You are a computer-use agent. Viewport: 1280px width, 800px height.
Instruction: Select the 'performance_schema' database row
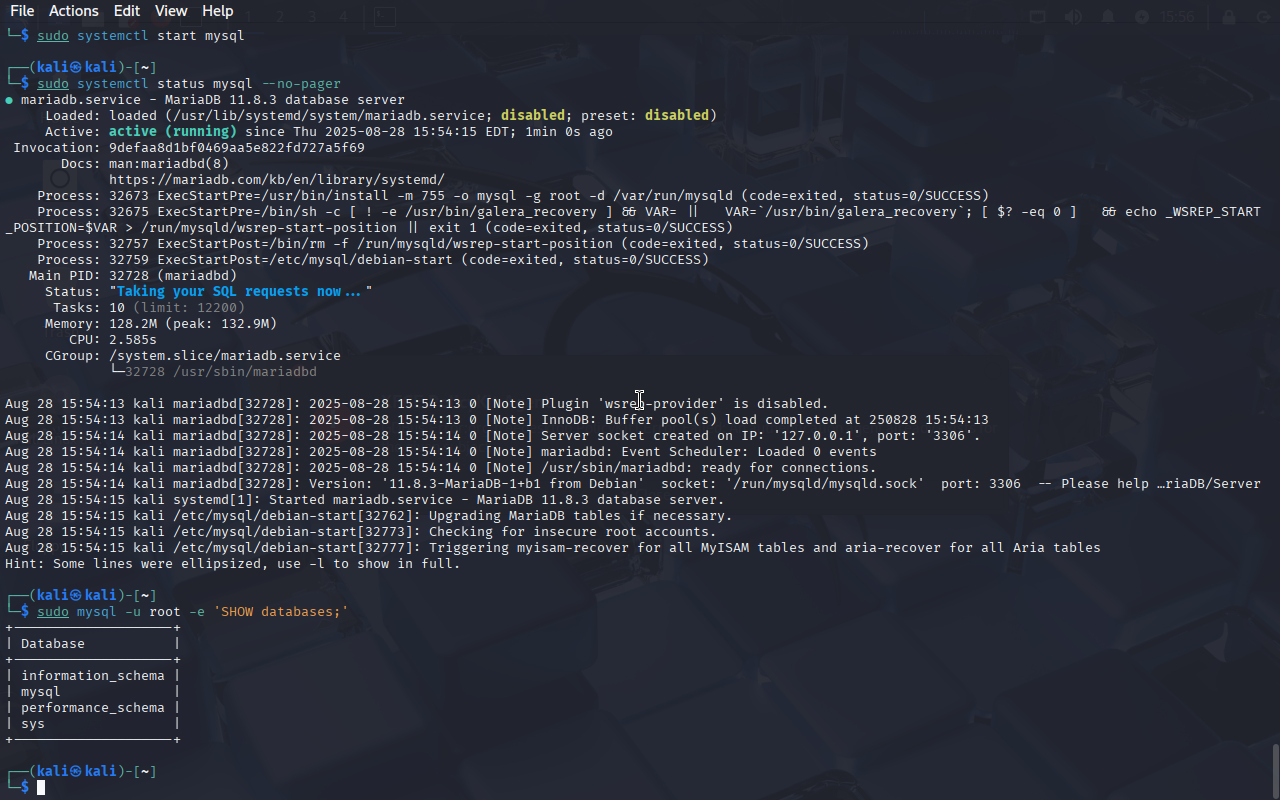click(x=93, y=707)
